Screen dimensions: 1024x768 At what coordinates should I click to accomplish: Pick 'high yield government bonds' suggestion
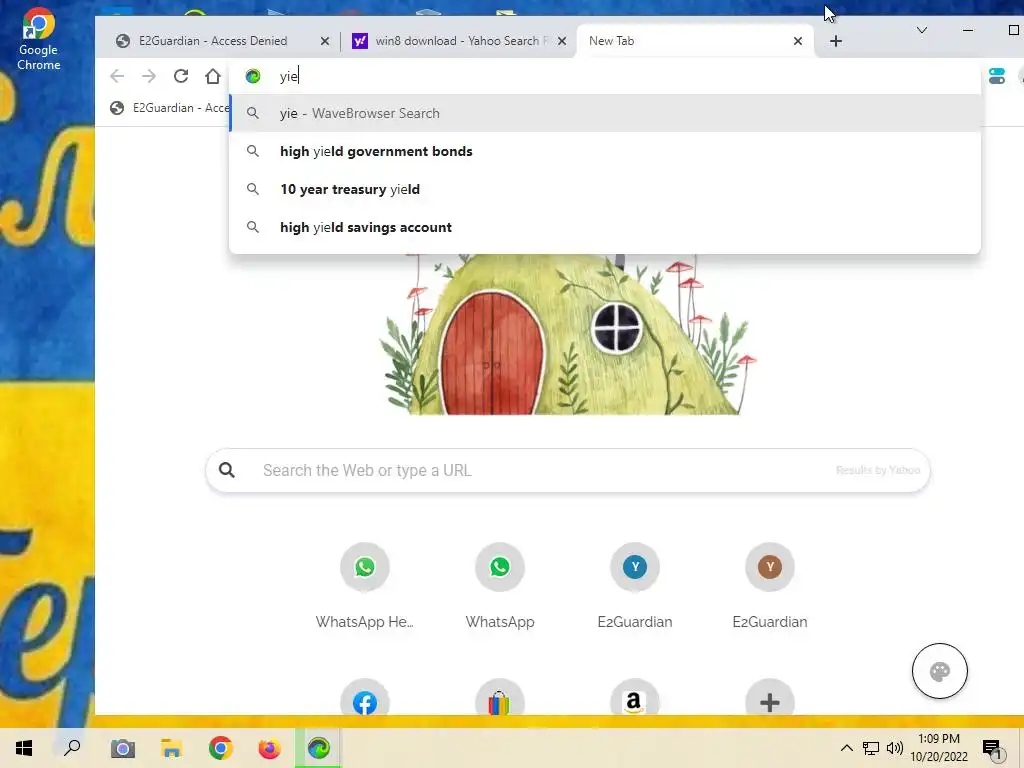(605, 151)
